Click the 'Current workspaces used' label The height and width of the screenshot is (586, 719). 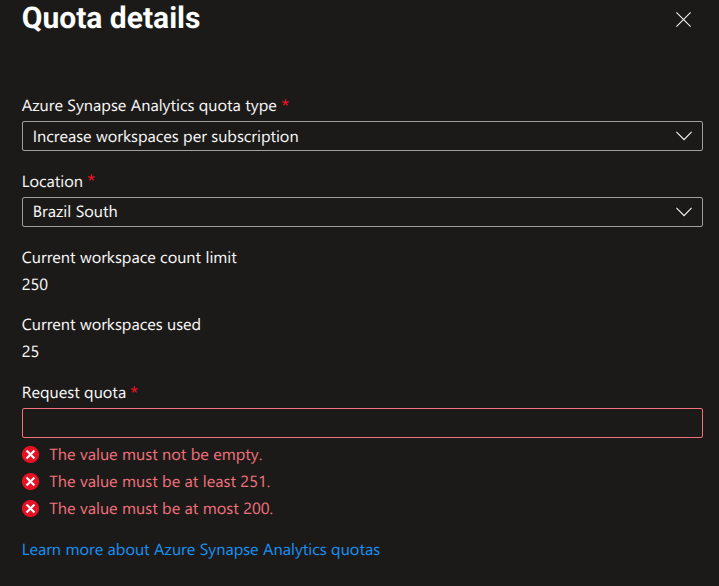111,325
